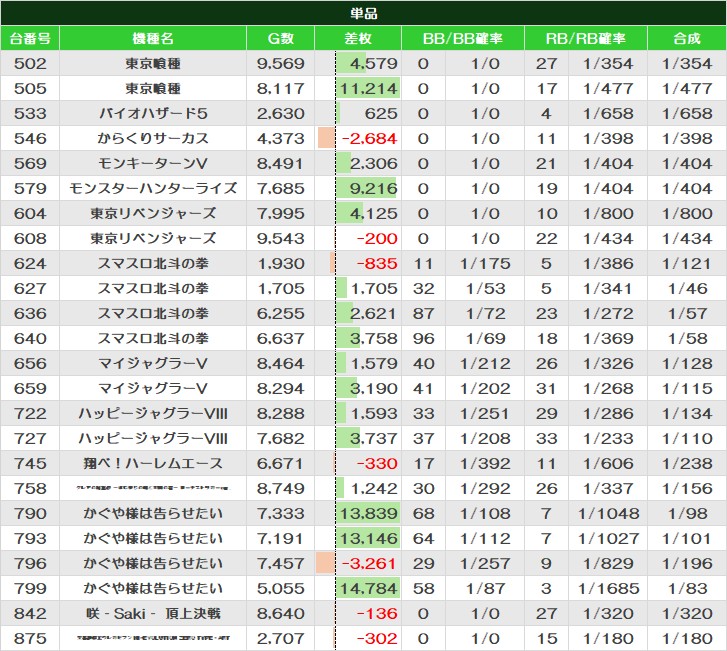Click the 11,214 差枚 value
This screenshot has width=727, height=651.
point(369,89)
